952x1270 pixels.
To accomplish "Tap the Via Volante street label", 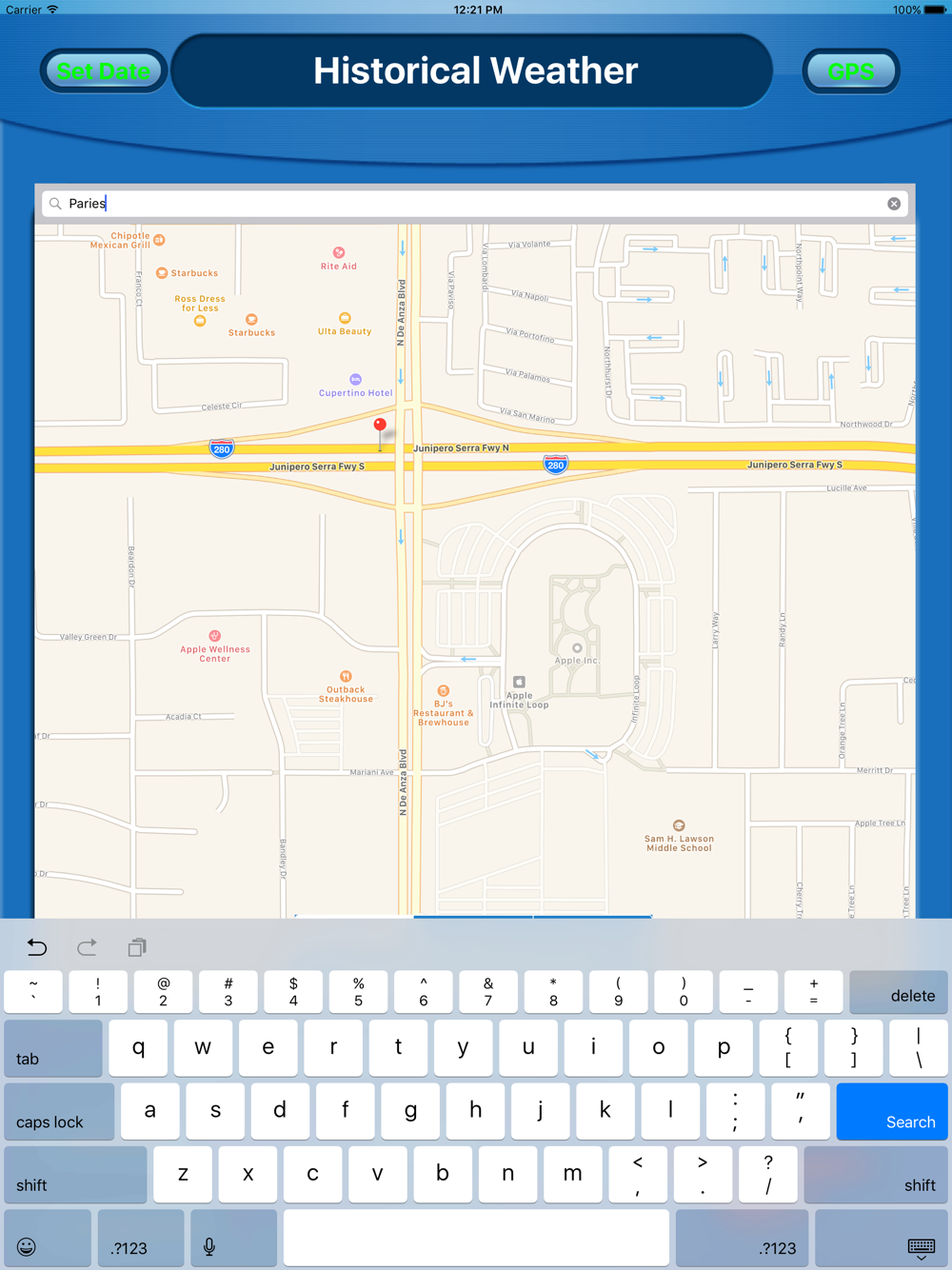I will pyautogui.click(x=529, y=245).
